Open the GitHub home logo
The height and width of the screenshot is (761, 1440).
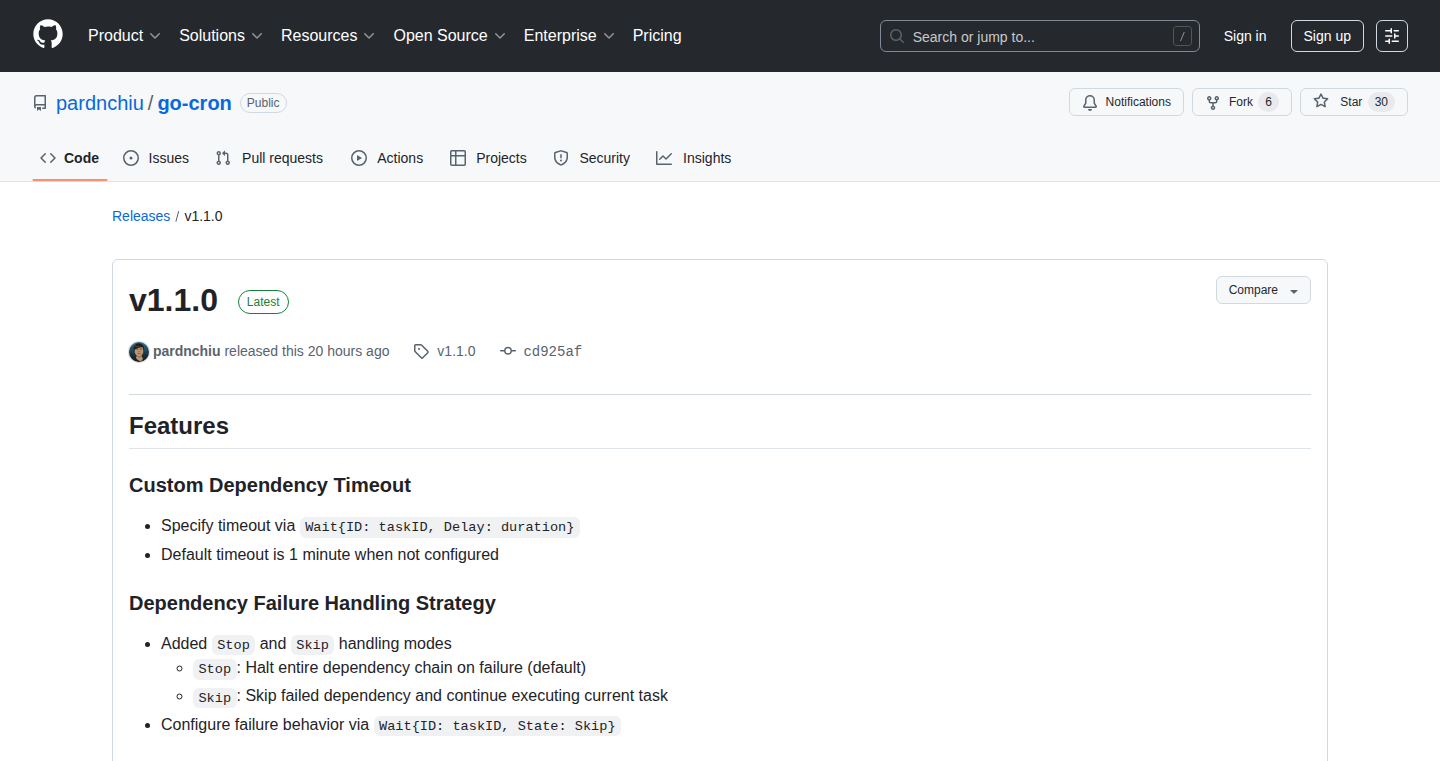(48, 35)
